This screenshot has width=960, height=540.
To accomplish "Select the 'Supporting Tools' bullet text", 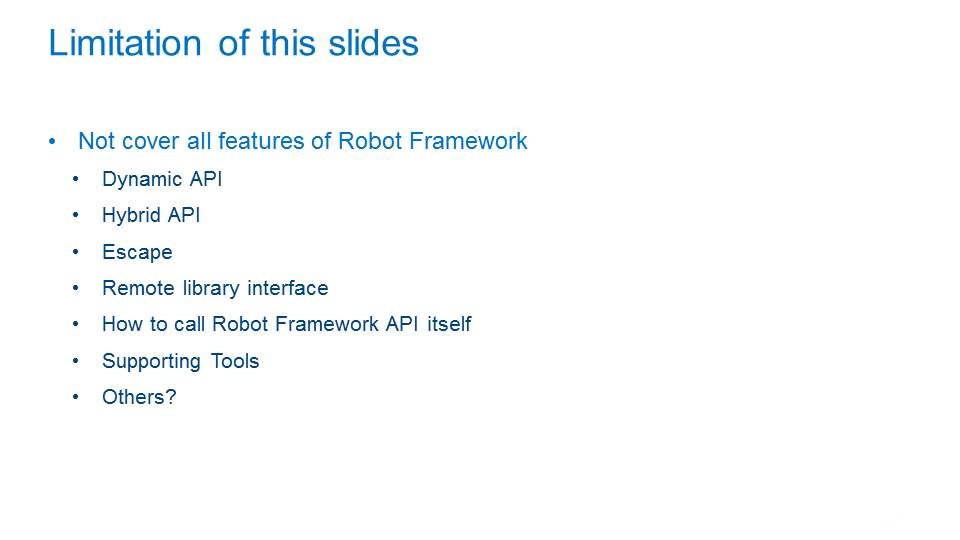I will tap(180, 361).
